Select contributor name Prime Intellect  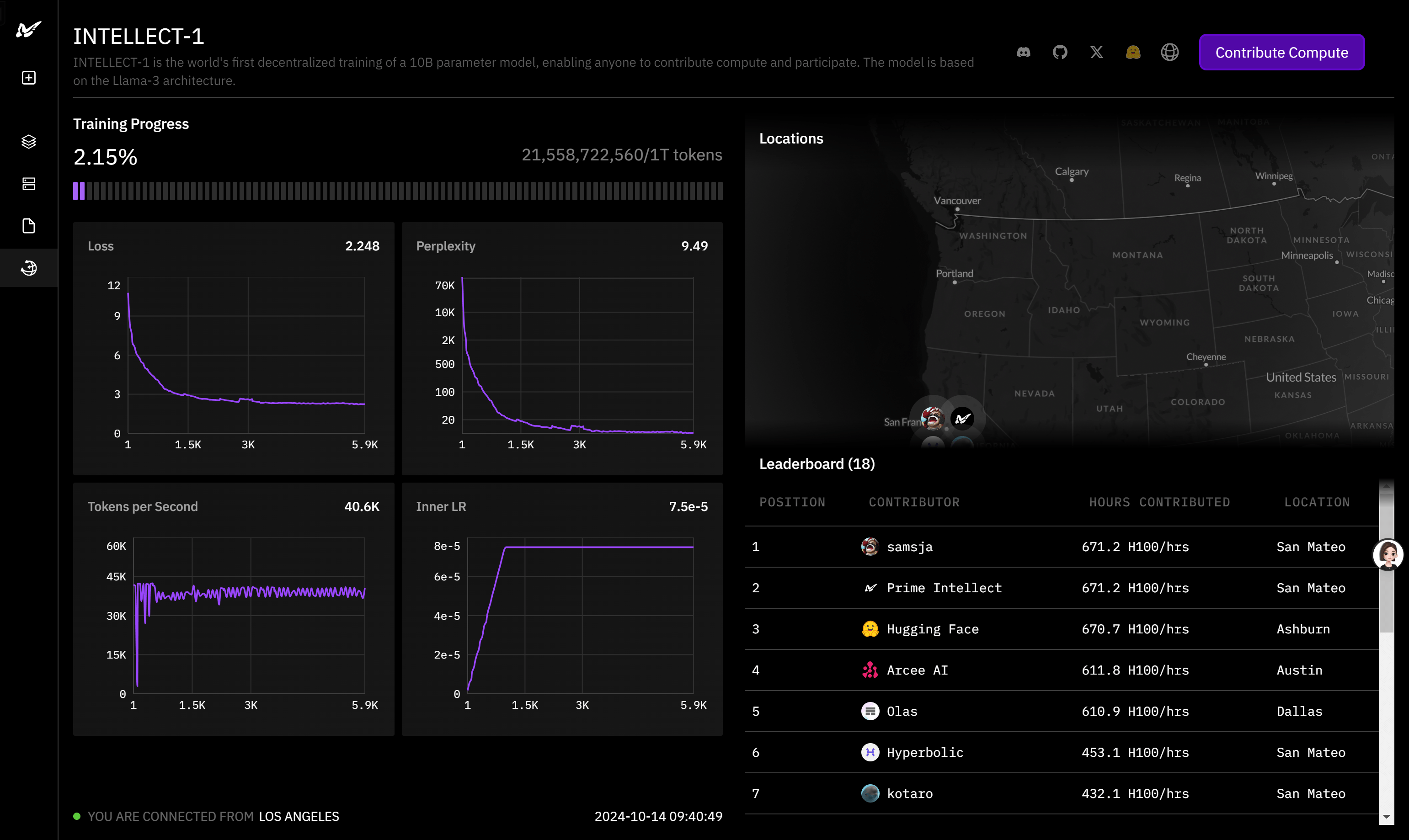tap(944, 588)
